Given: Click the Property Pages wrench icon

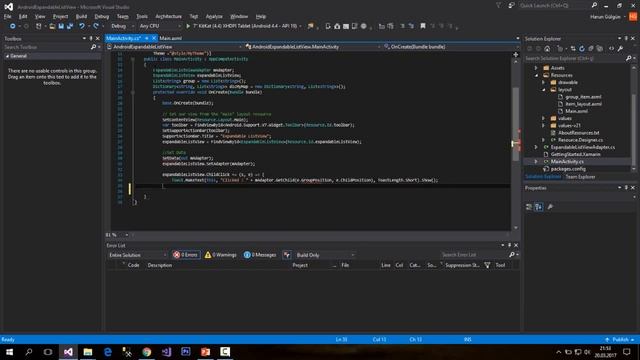Looking at the screenshot, I should coord(550,207).
